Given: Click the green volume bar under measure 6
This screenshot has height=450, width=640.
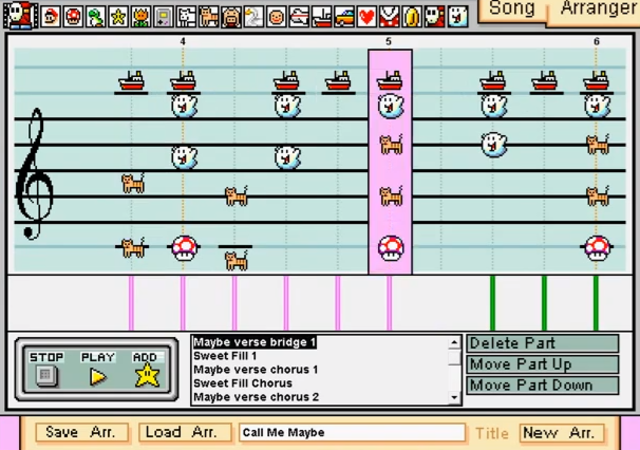Looking at the screenshot, I should [596, 303].
